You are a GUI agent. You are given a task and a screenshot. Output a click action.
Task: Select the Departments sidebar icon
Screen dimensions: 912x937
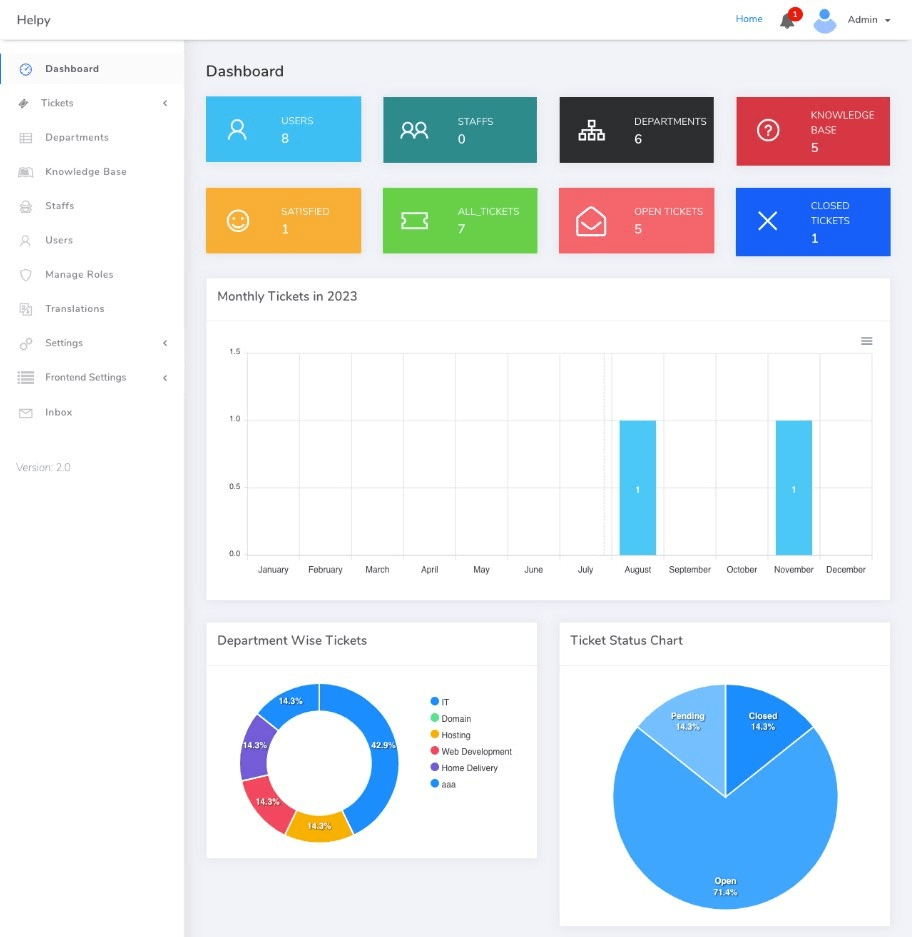26,137
